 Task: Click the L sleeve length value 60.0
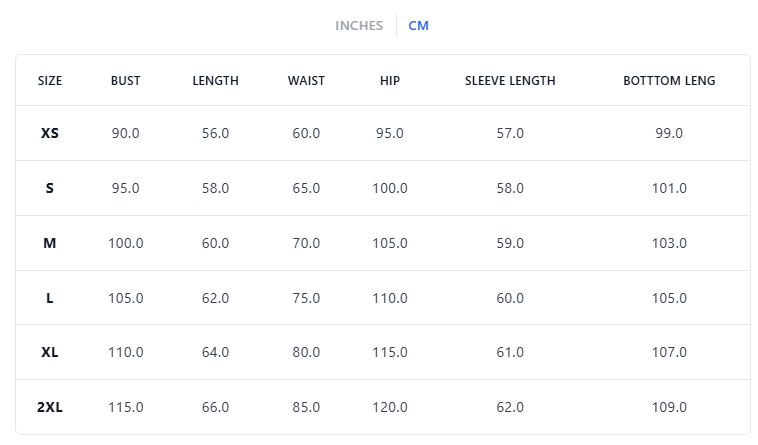click(x=510, y=298)
